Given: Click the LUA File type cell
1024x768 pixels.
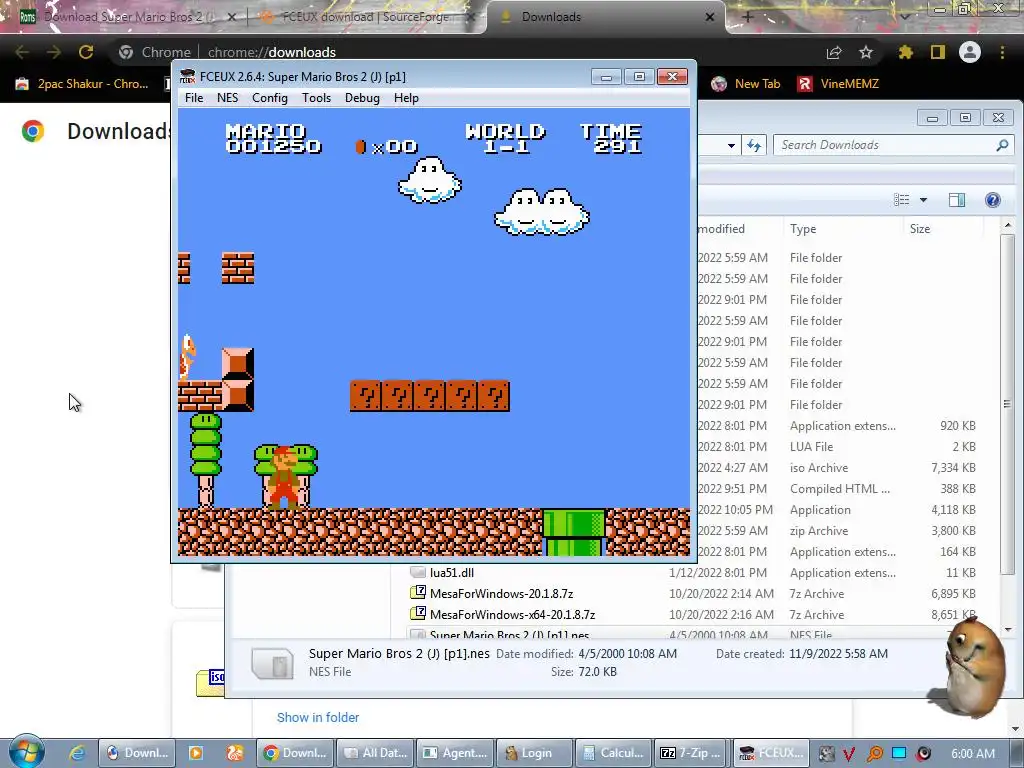Looking at the screenshot, I should click(x=811, y=447).
